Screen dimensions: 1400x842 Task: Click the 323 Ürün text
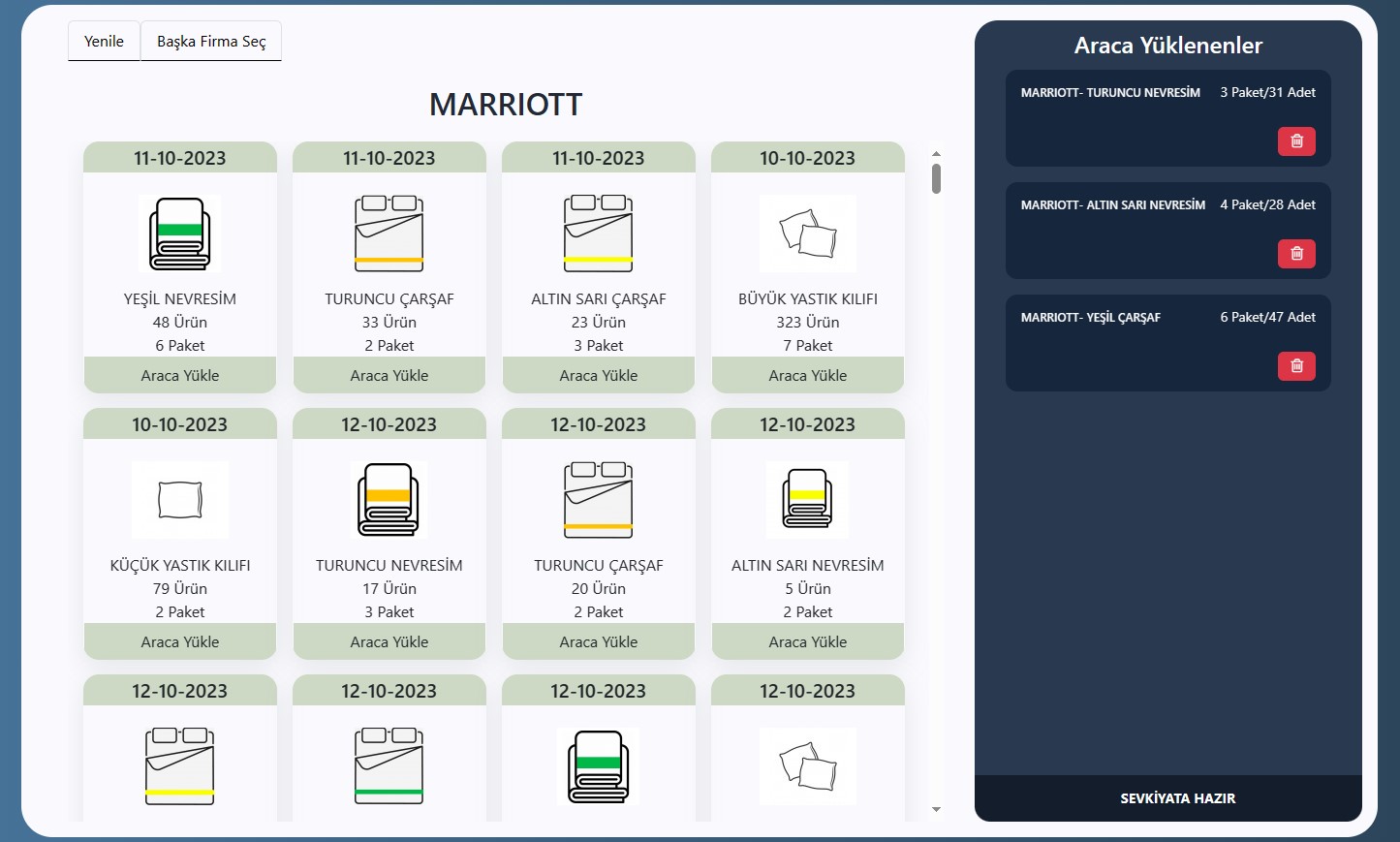(x=808, y=323)
